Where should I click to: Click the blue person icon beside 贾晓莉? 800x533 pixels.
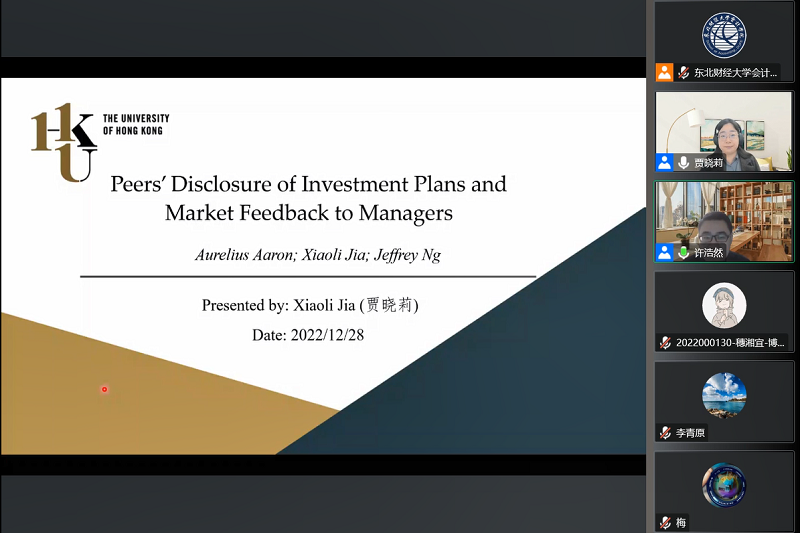664,162
